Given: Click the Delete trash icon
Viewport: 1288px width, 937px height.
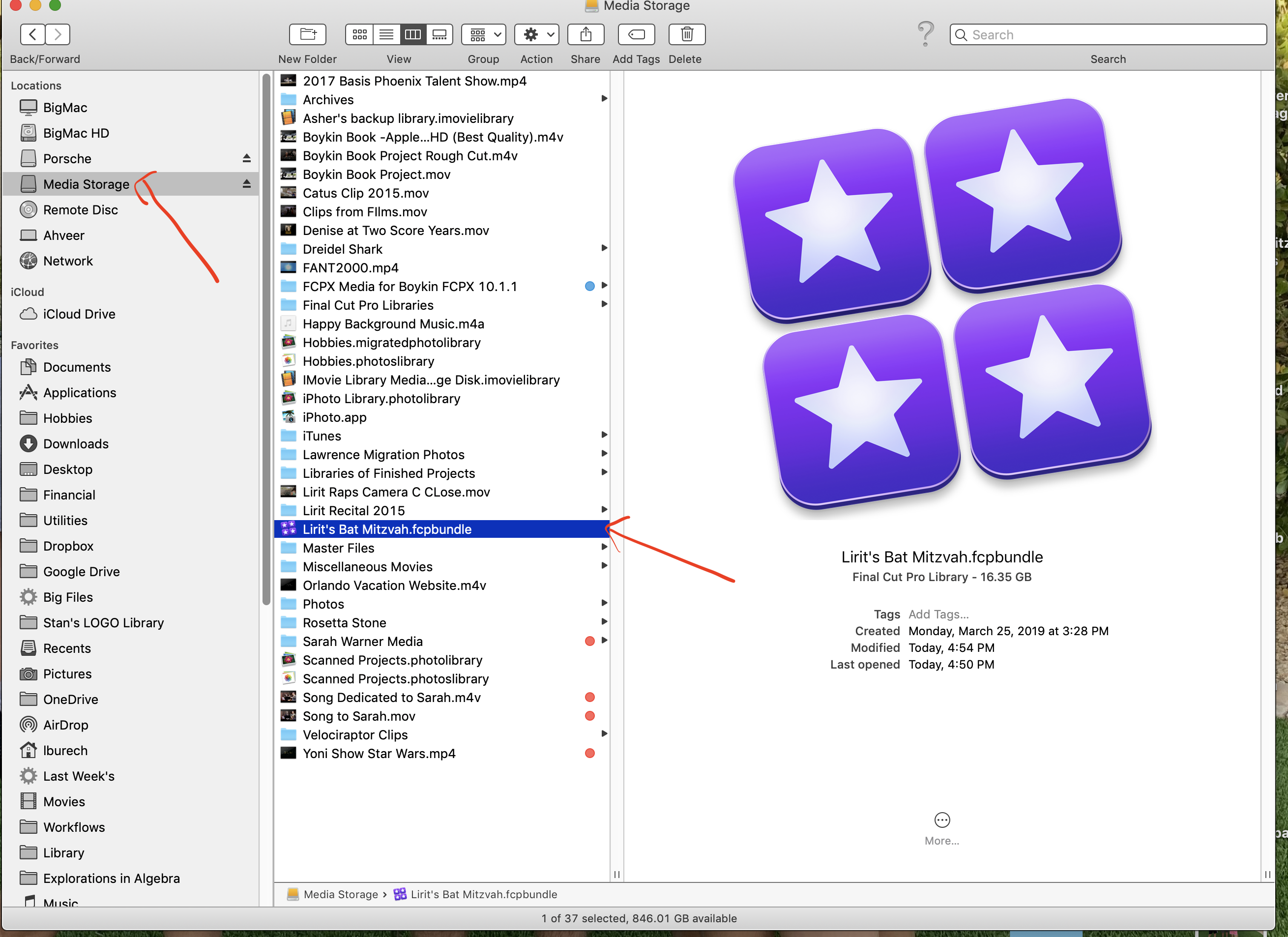Looking at the screenshot, I should 687,34.
